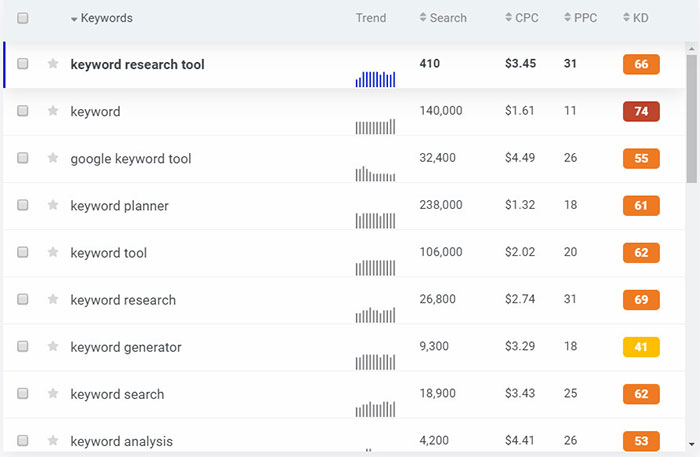Sort by CPC column header
The width and height of the screenshot is (700, 457).
point(526,18)
